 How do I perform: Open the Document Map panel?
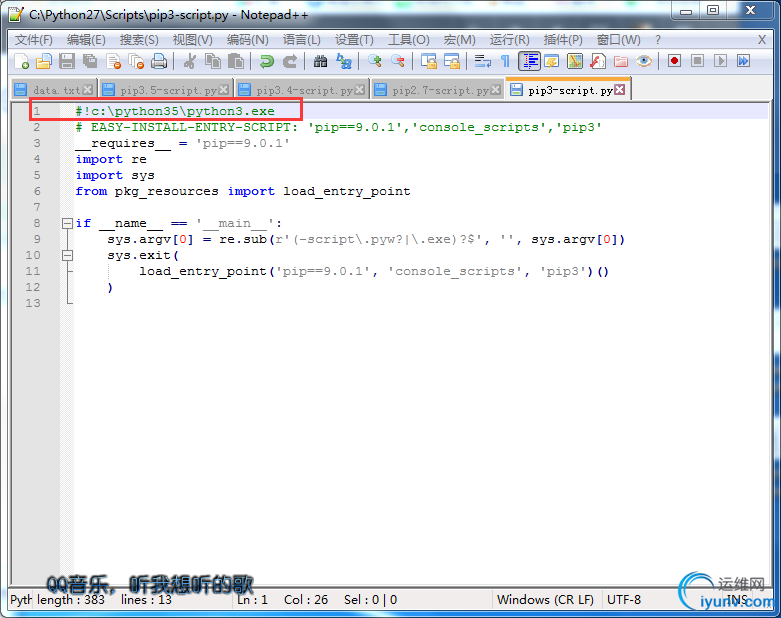(574, 61)
